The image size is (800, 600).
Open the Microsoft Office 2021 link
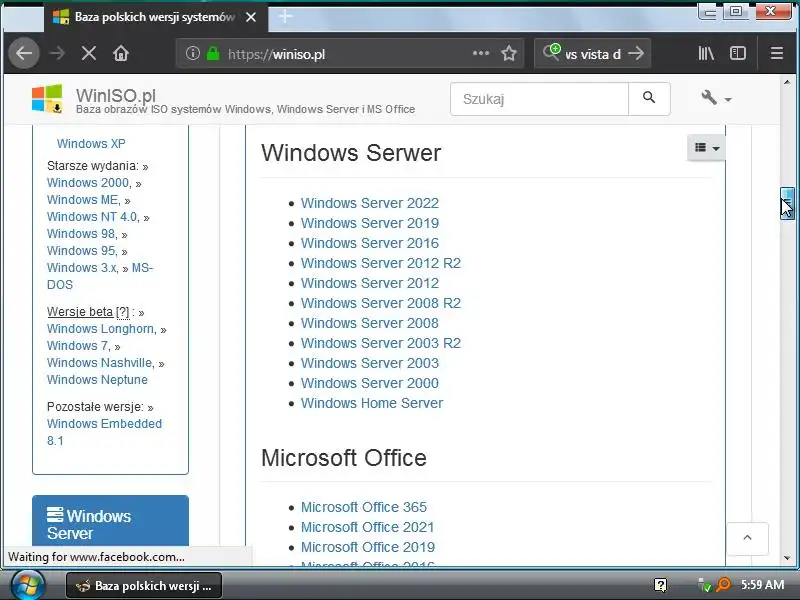click(367, 527)
